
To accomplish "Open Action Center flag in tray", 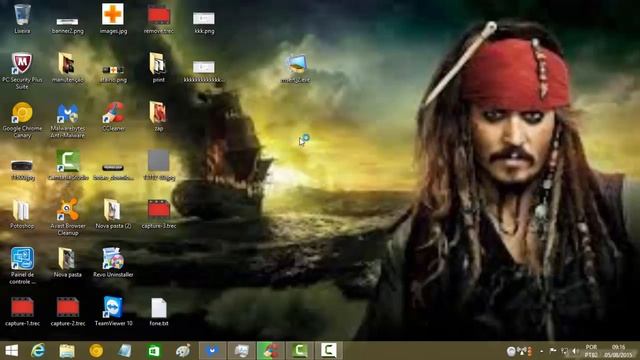I will click(553, 351).
